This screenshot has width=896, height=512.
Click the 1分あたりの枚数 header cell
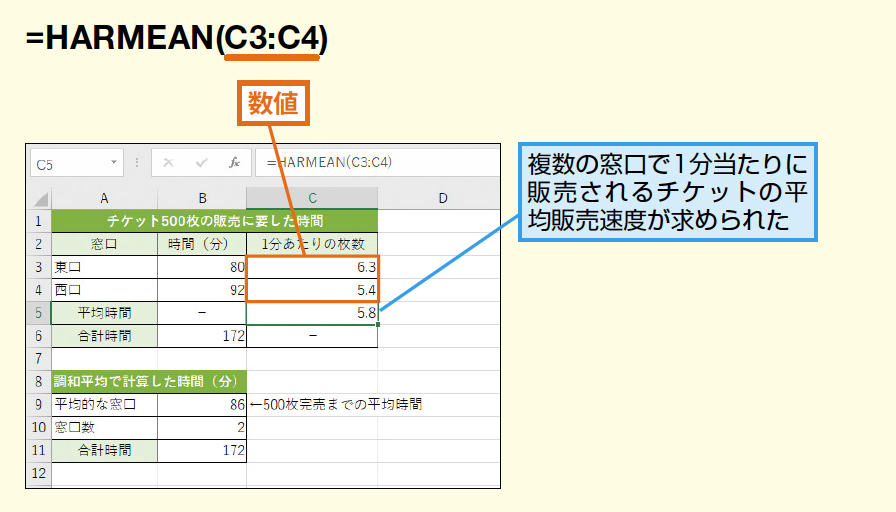click(x=312, y=244)
